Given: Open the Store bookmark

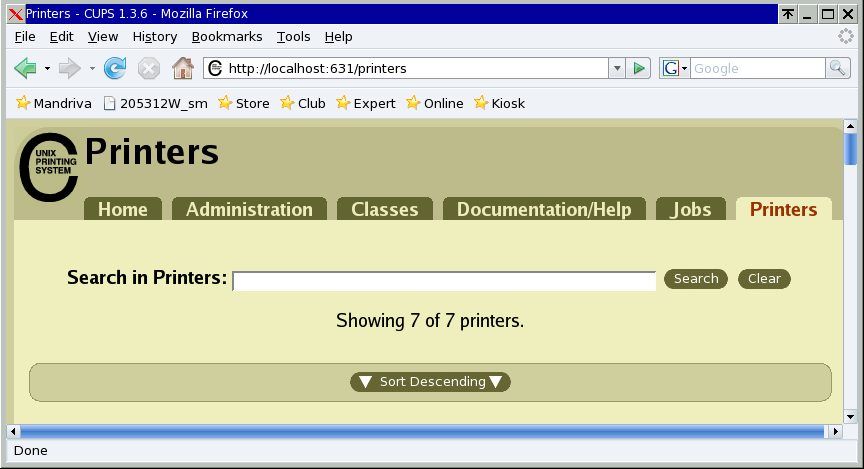Looking at the screenshot, I should (x=244, y=103).
